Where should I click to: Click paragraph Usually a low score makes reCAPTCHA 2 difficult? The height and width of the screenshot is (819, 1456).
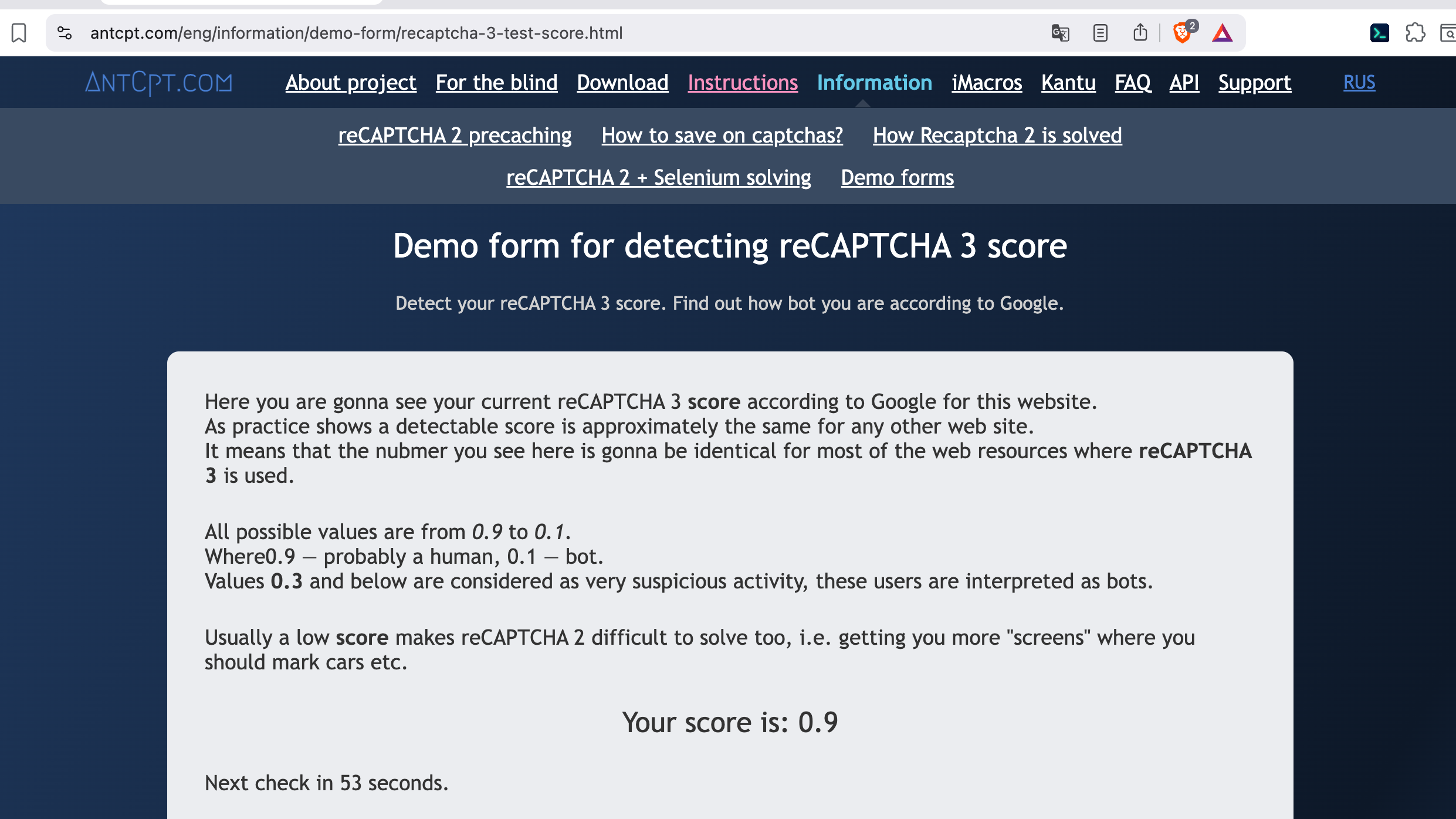[700, 650]
